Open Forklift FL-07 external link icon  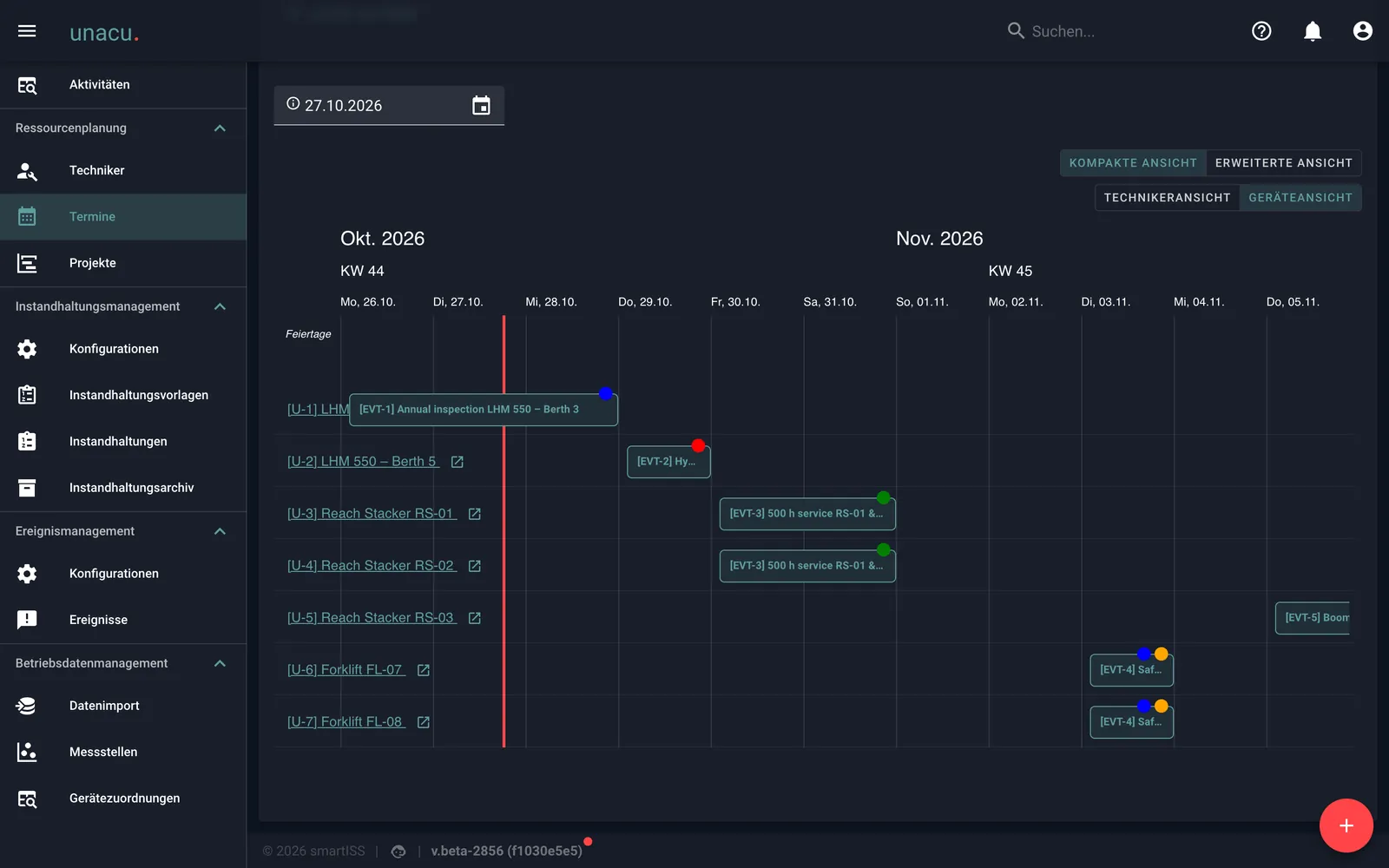coord(424,670)
